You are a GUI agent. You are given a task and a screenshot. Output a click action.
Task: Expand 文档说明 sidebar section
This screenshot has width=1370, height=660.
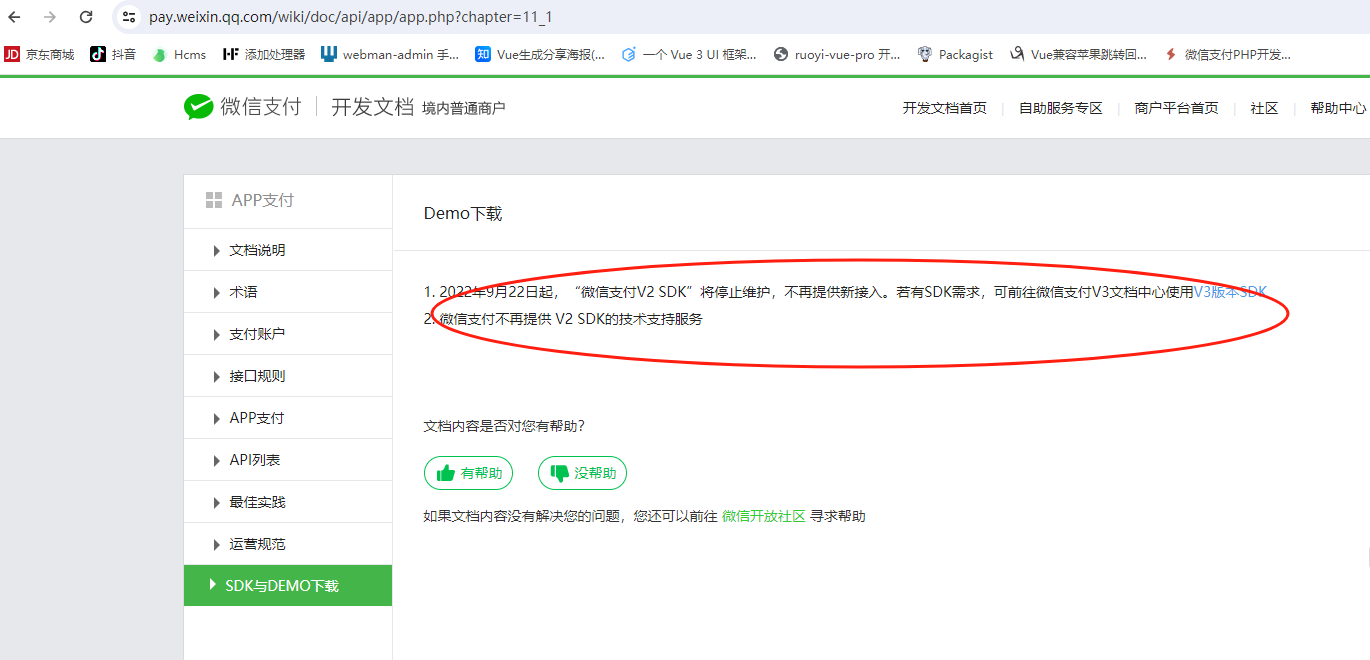click(x=288, y=250)
